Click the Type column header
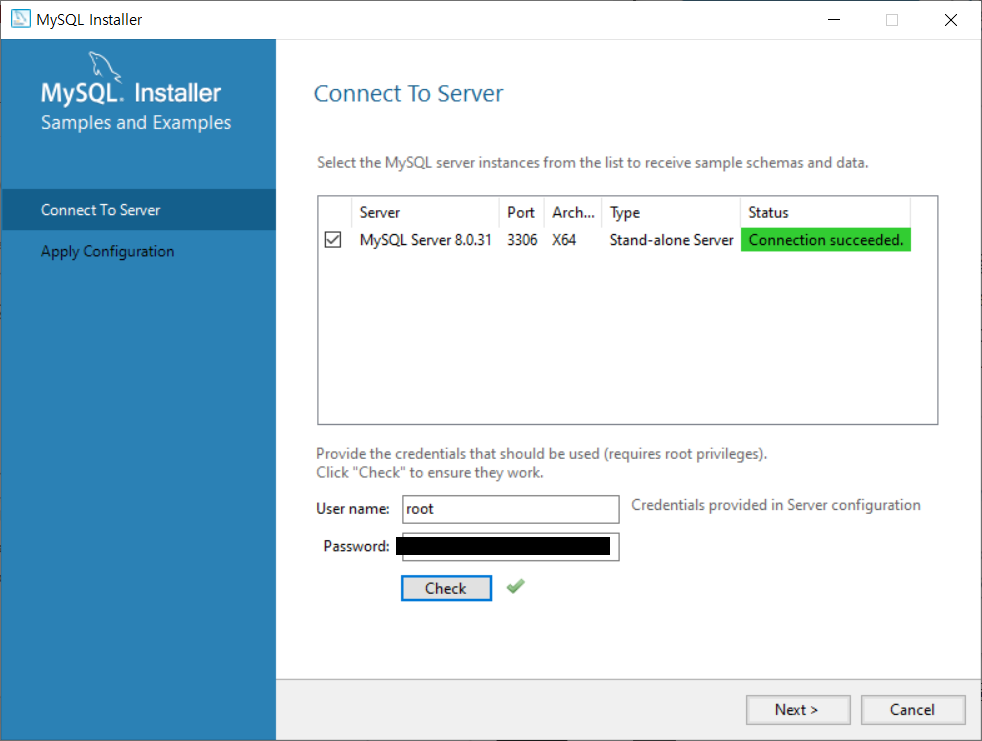This screenshot has width=982, height=741. pos(671,212)
